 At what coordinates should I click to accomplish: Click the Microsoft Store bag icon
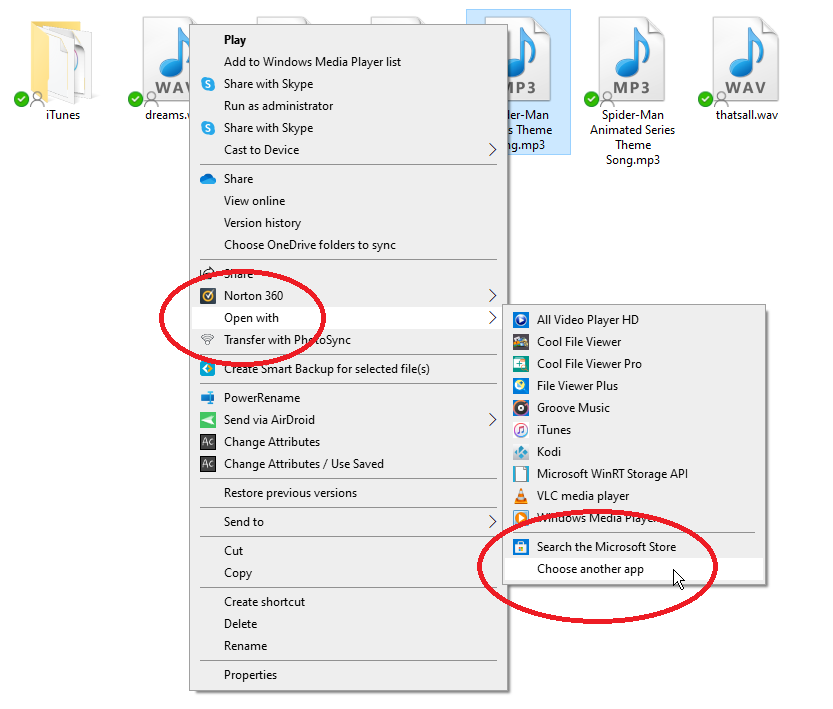pos(521,547)
